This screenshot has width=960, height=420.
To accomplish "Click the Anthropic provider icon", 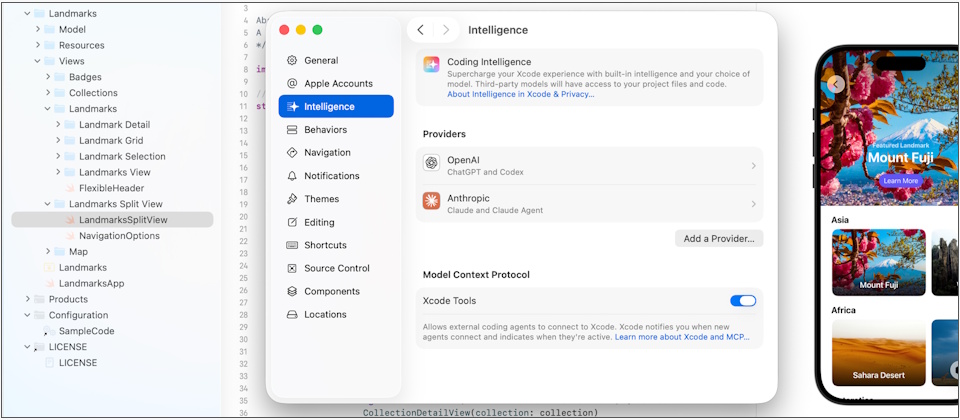I will pyautogui.click(x=431, y=202).
